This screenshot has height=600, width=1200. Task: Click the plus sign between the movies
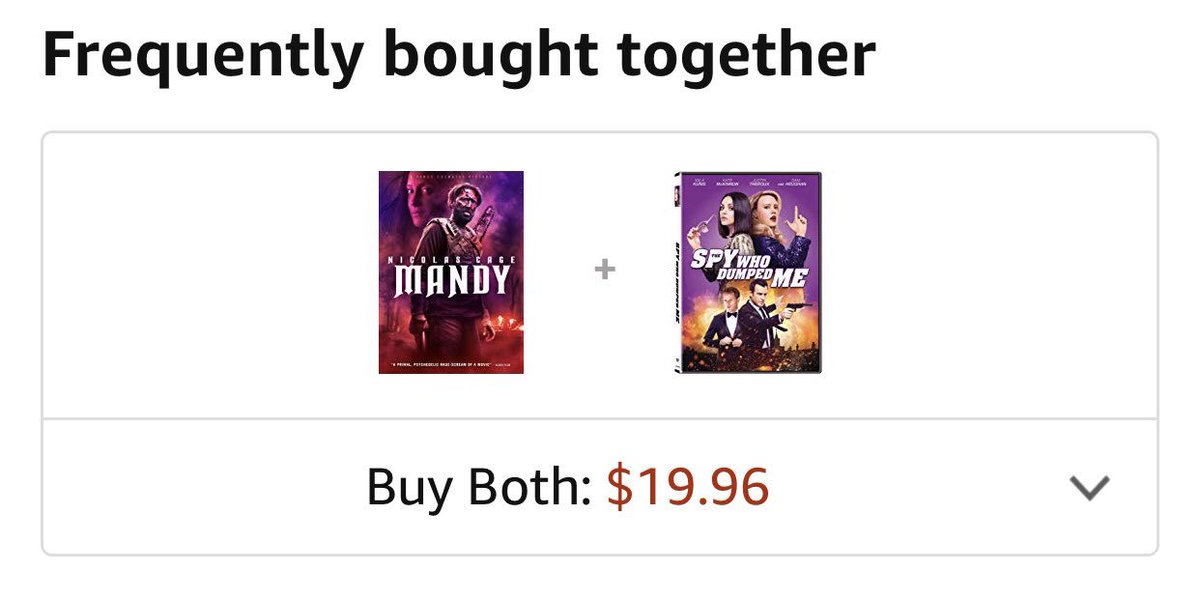pyautogui.click(x=604, y=269)
